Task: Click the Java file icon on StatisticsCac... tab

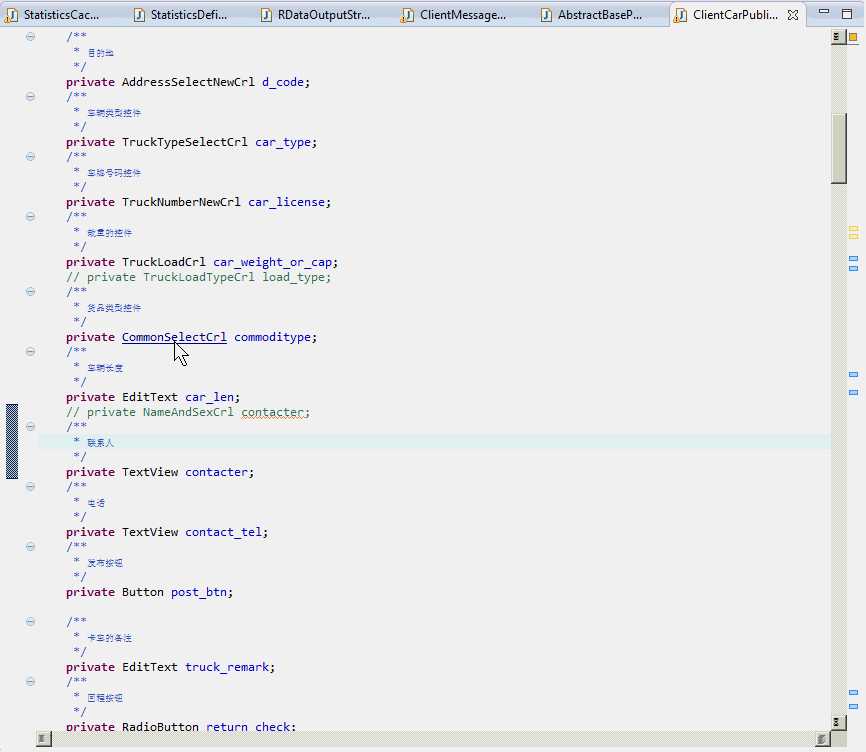Action: click(11, 15)
